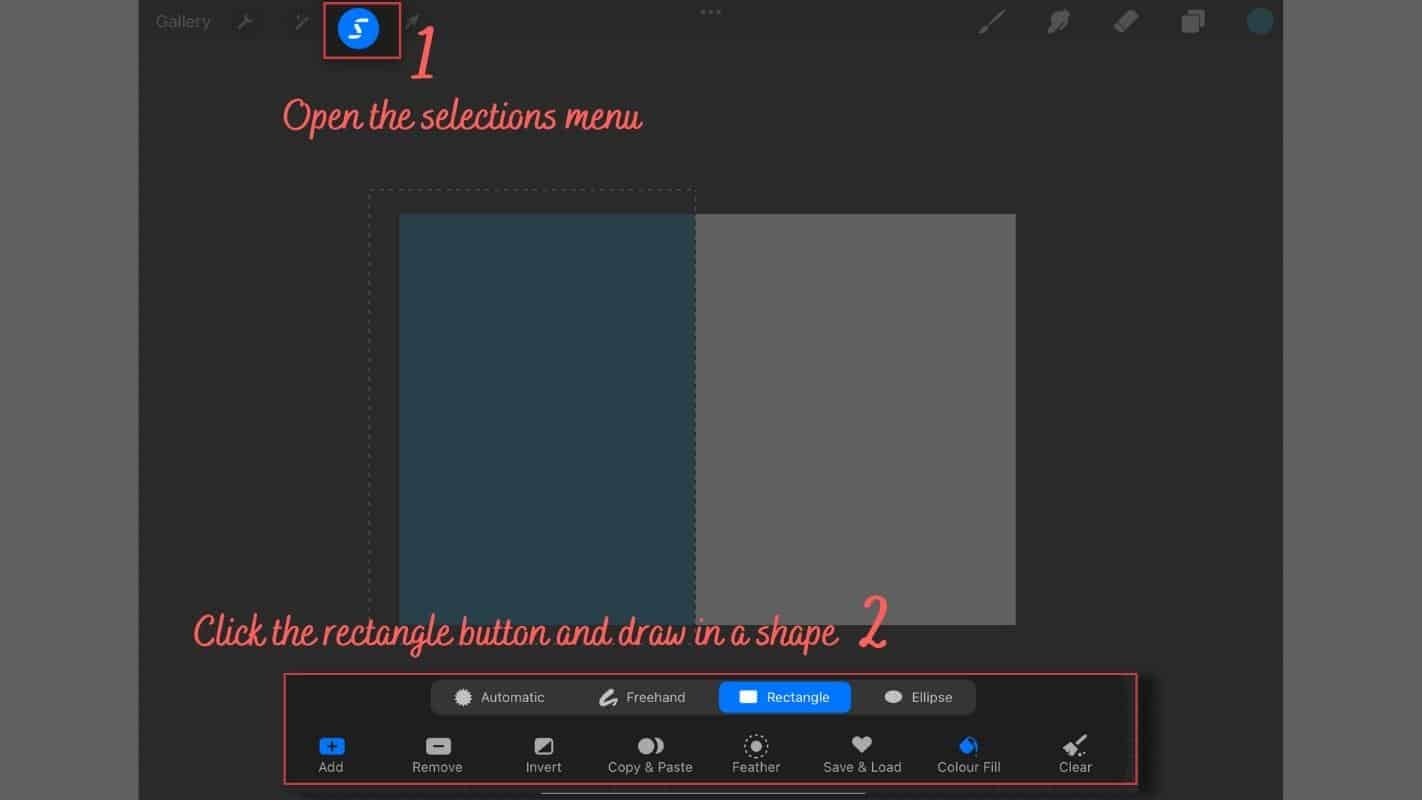Select the Transform arrow tool

point(411,22)
